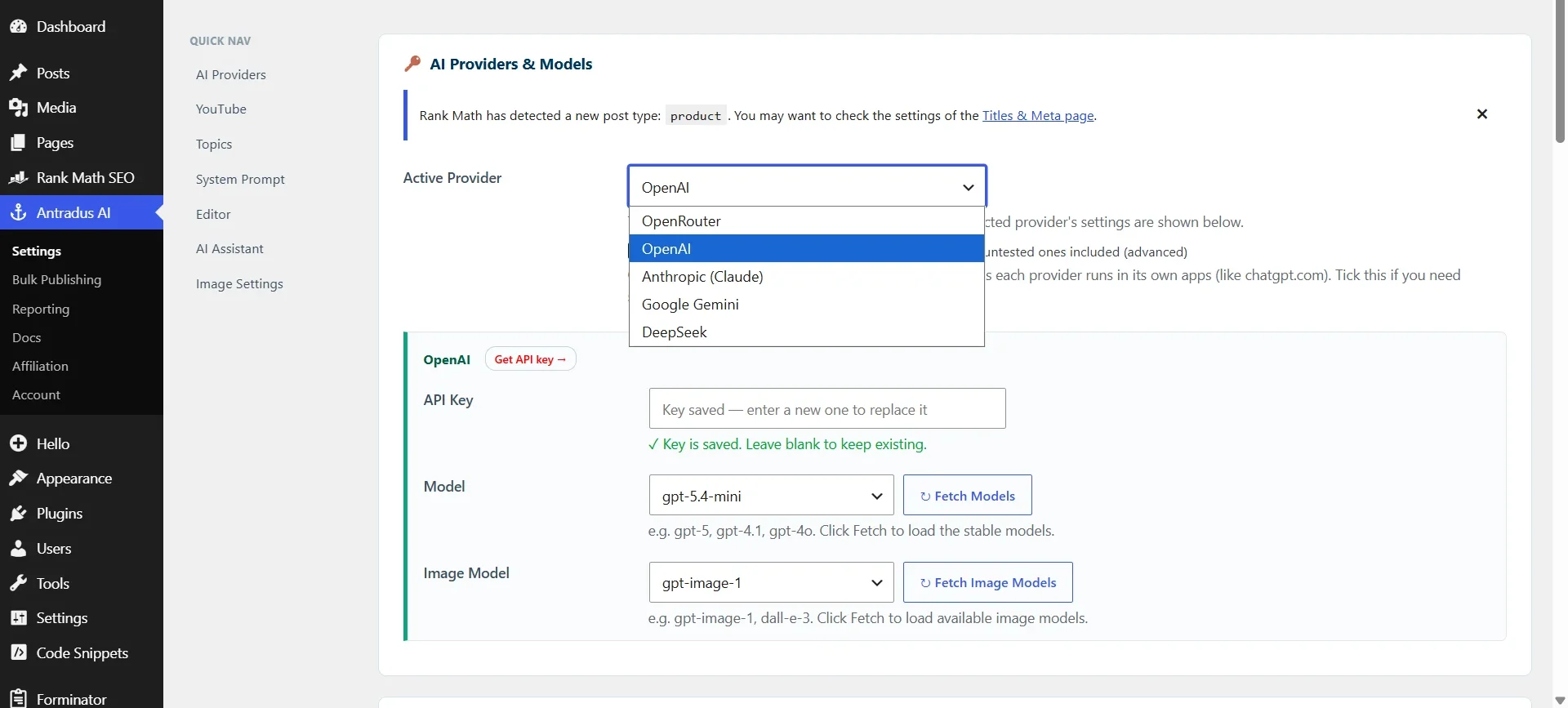This screenshot has width=1568, height=708.
Task: Choose OpenRouter from the provider list
Action: tap(807, 221)
